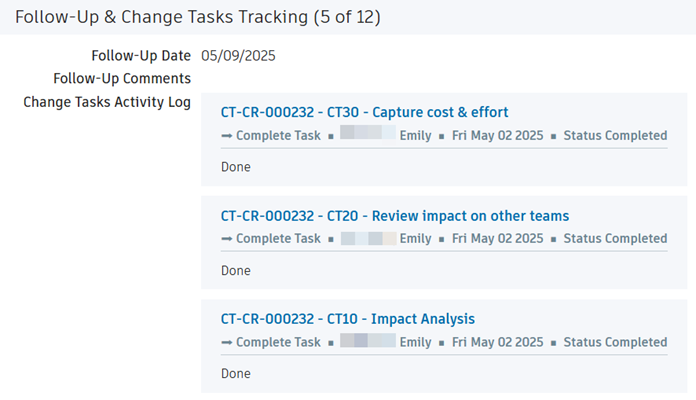Click Emily's name in the CT20 entry

pyautogui.click(x=415, y=239)
